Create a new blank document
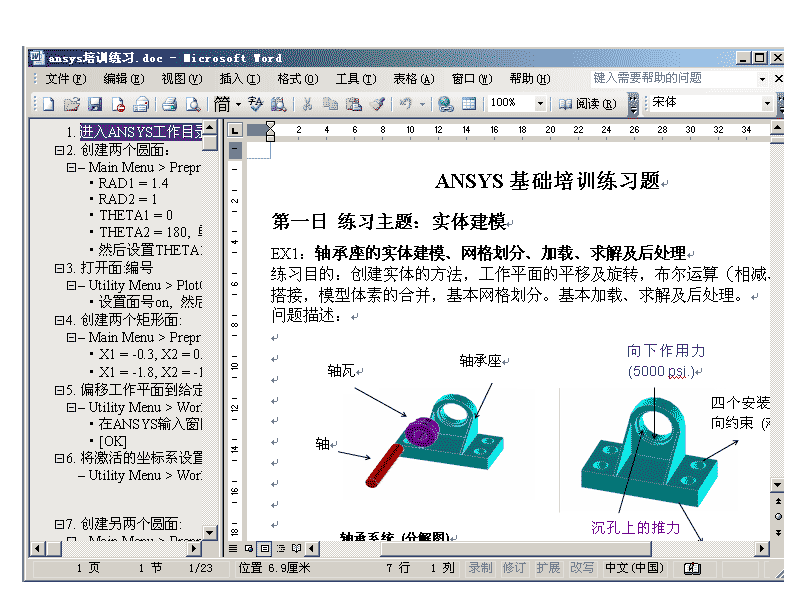800x600 pixels. tap(48, 104)
